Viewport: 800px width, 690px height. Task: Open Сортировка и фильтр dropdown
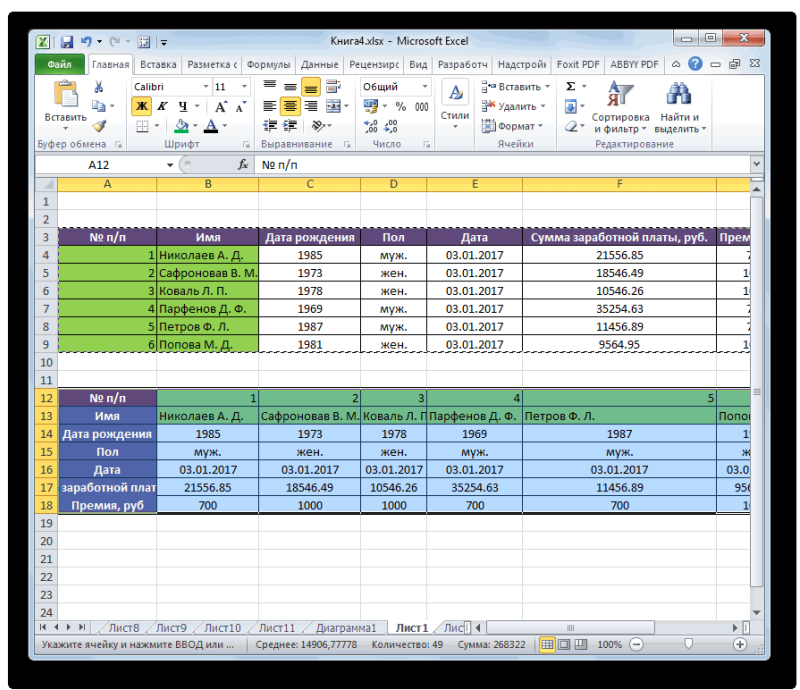click(x=620, y=107)
